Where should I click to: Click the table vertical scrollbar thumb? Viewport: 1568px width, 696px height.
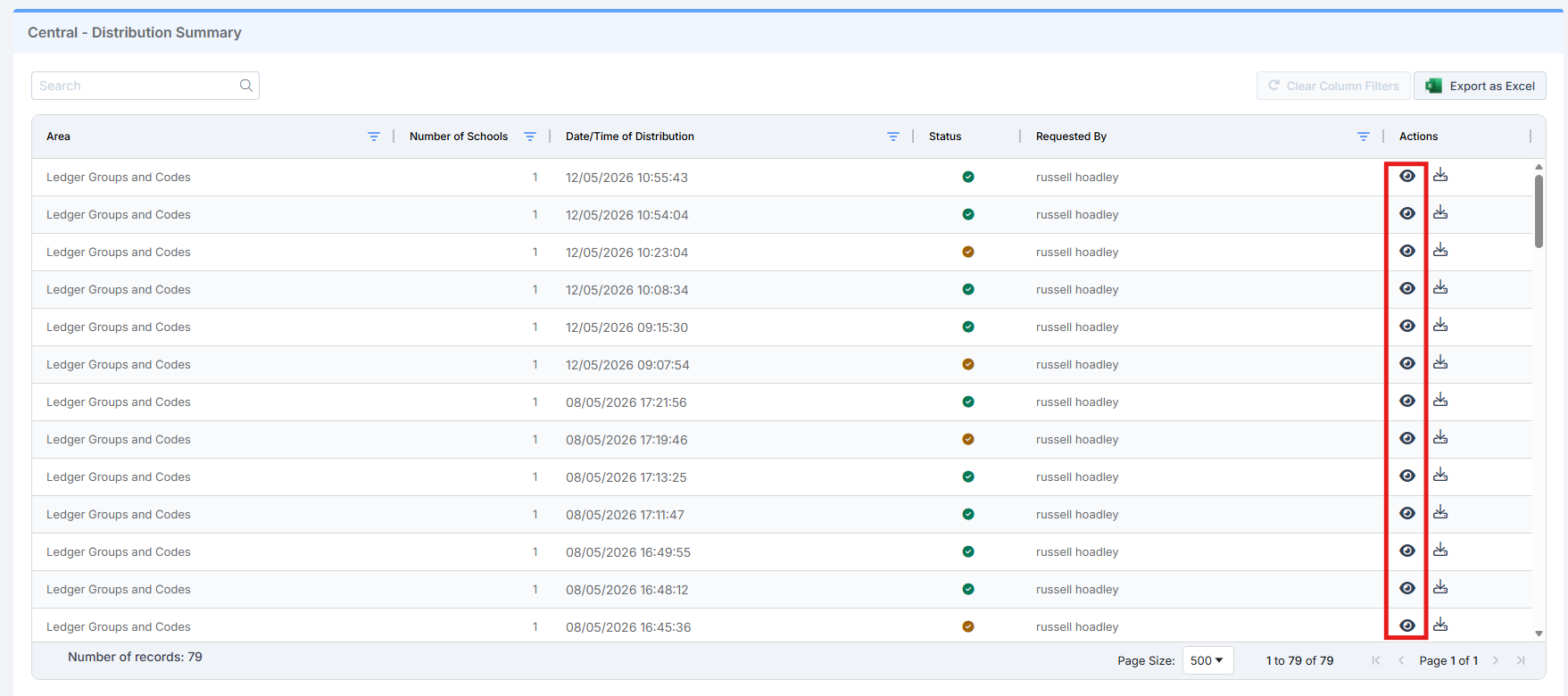coord(1539,211)
